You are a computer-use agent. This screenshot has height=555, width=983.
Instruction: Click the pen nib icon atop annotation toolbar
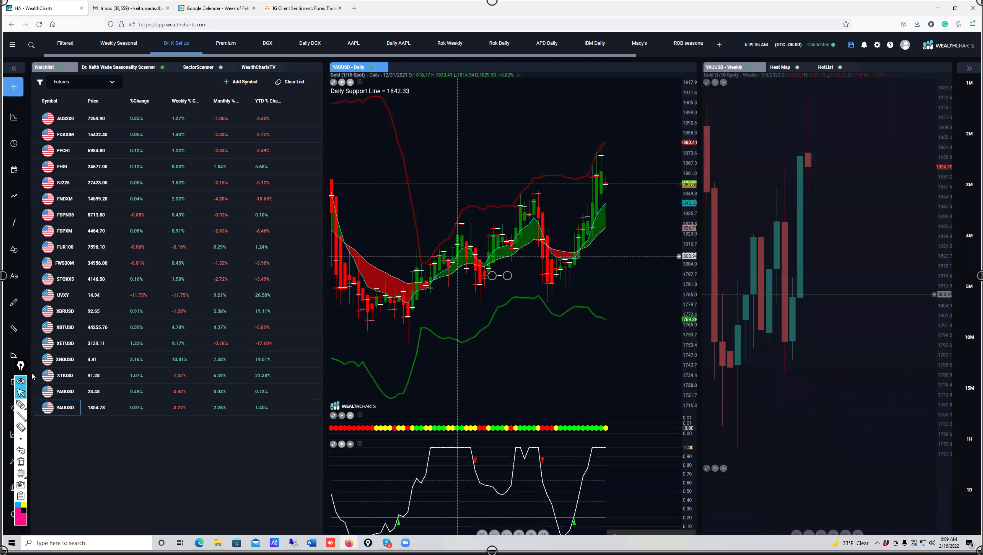(21, 366)
